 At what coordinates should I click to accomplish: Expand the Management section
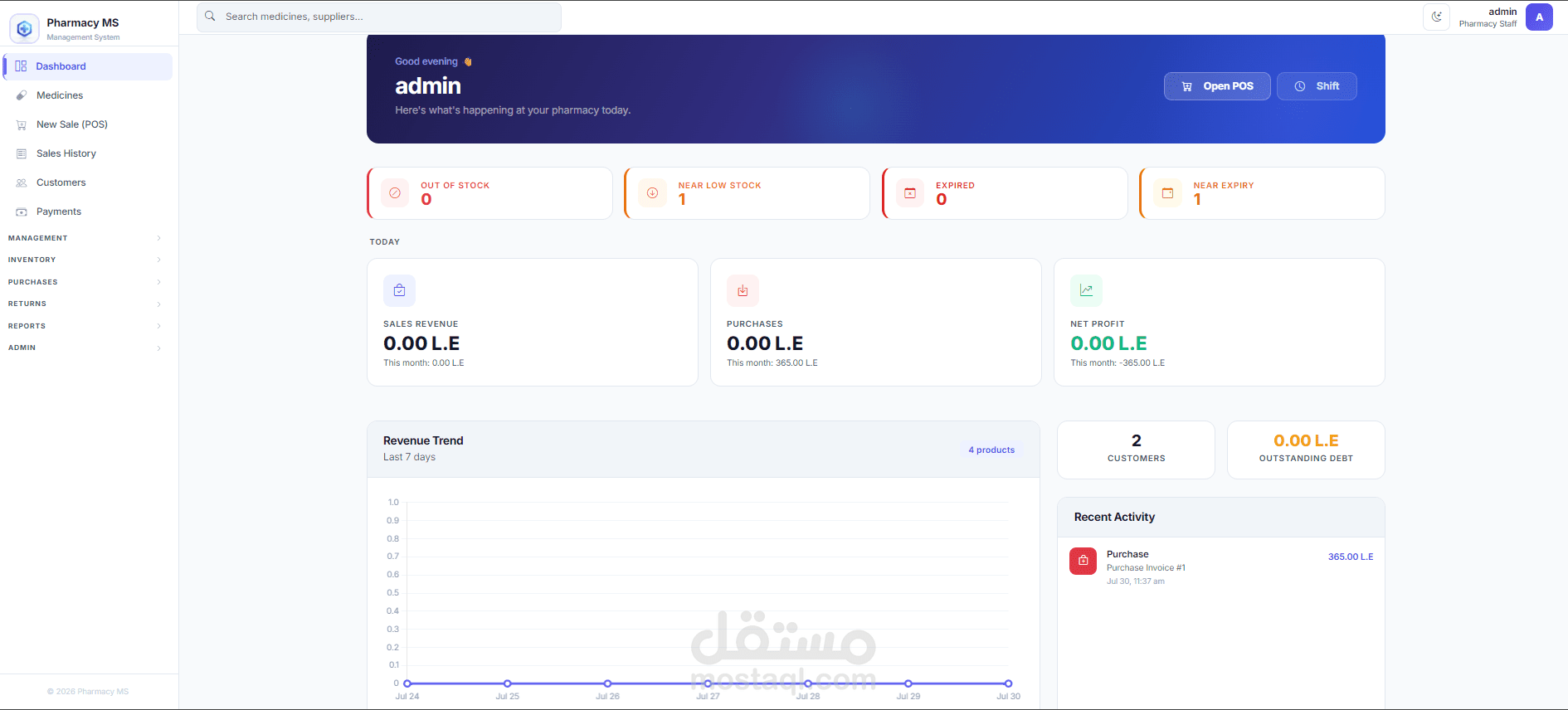[86, 238]
